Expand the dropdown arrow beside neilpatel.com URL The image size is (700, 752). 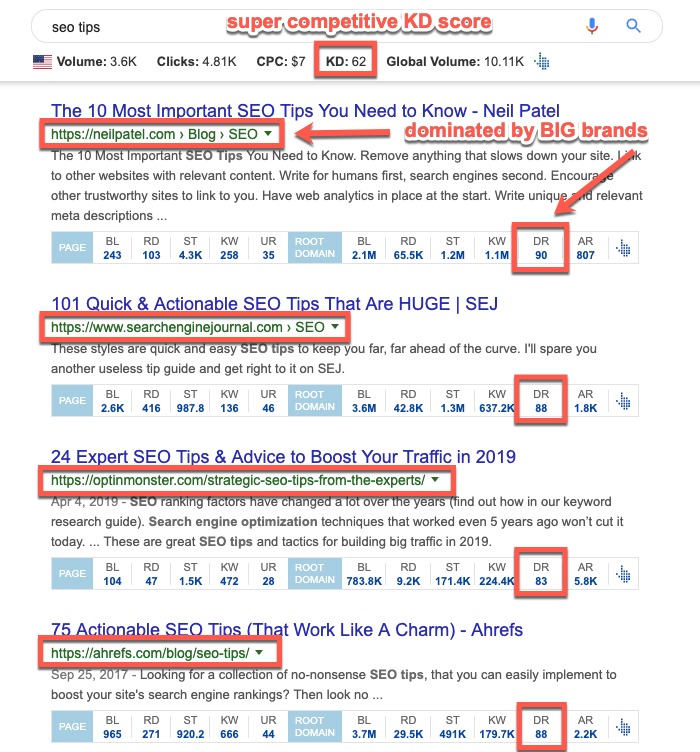coord(268,133)
